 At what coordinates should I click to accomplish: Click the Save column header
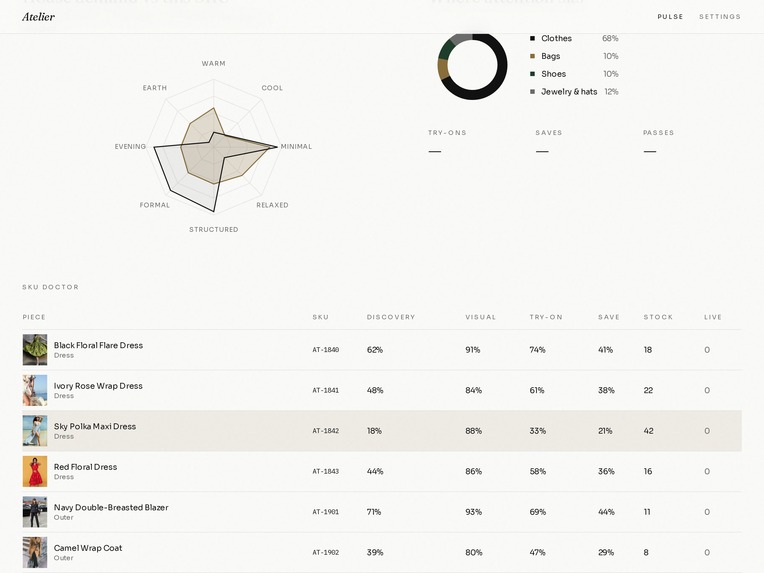(609, 317)
